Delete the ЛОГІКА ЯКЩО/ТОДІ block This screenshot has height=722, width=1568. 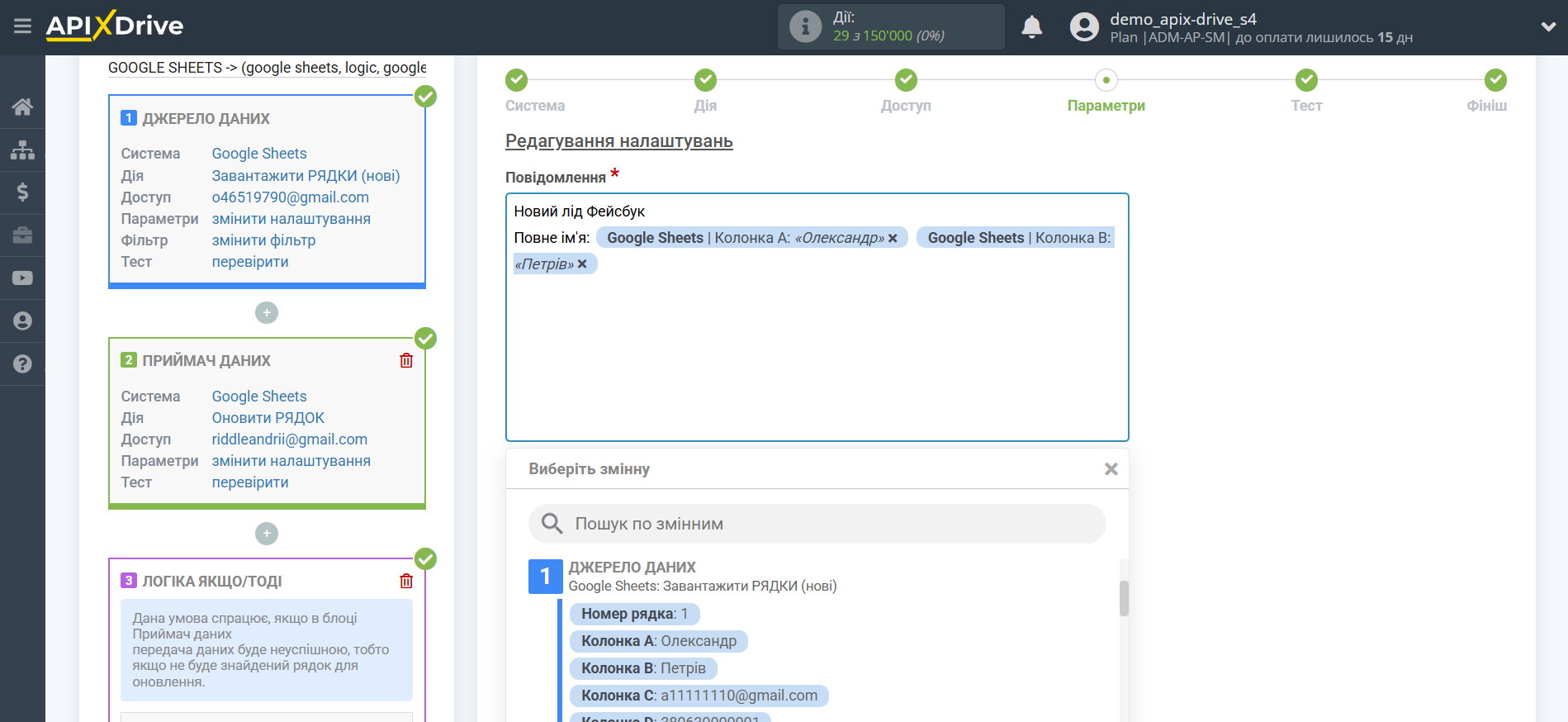point(406,581)
